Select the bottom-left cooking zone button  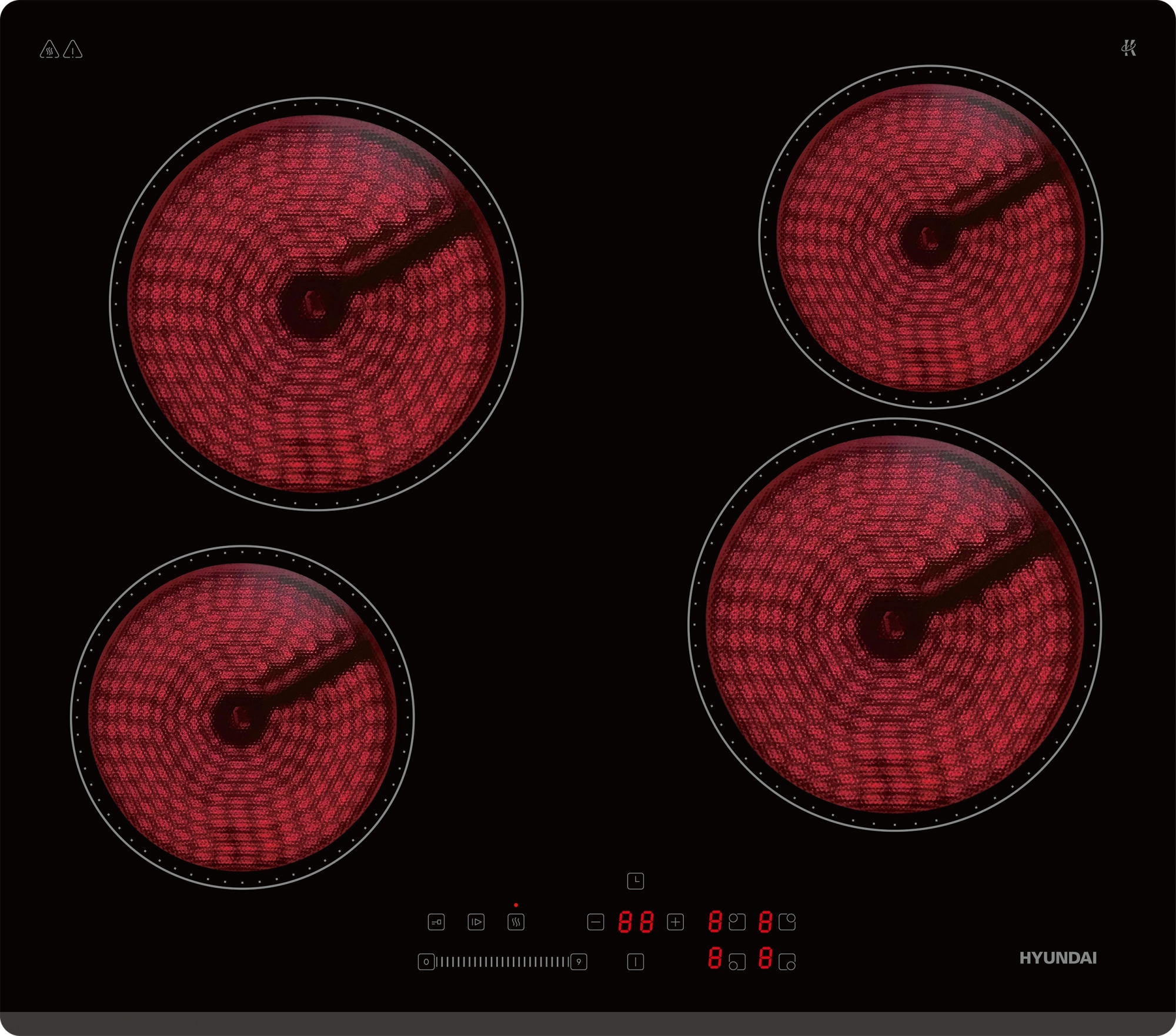coord(737,962)
